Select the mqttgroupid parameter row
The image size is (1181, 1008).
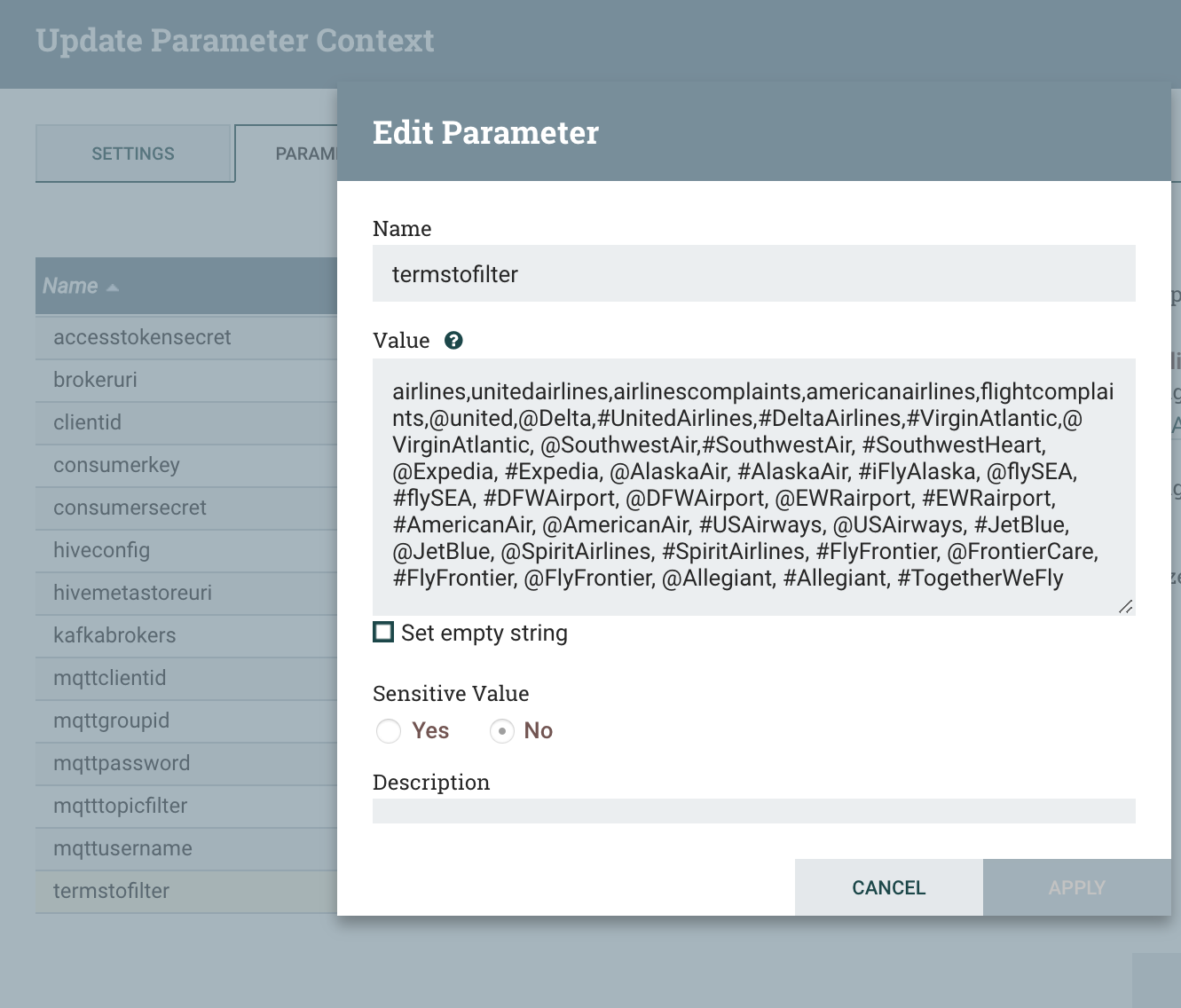(186, 721)
